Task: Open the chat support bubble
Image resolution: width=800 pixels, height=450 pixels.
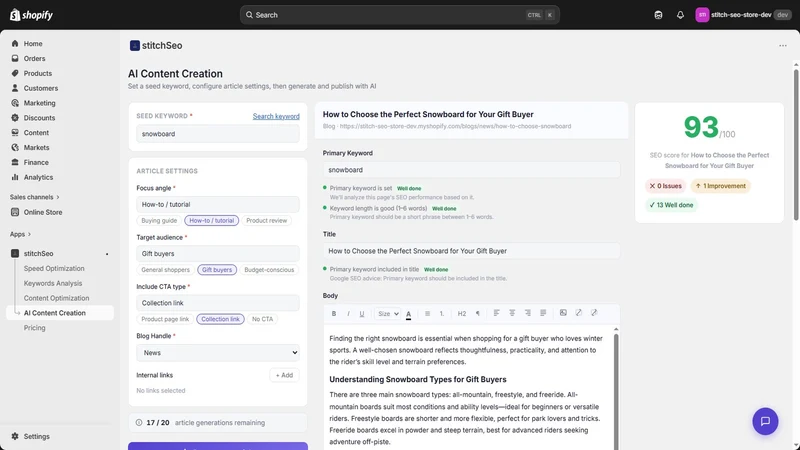Action: [765, 421]
